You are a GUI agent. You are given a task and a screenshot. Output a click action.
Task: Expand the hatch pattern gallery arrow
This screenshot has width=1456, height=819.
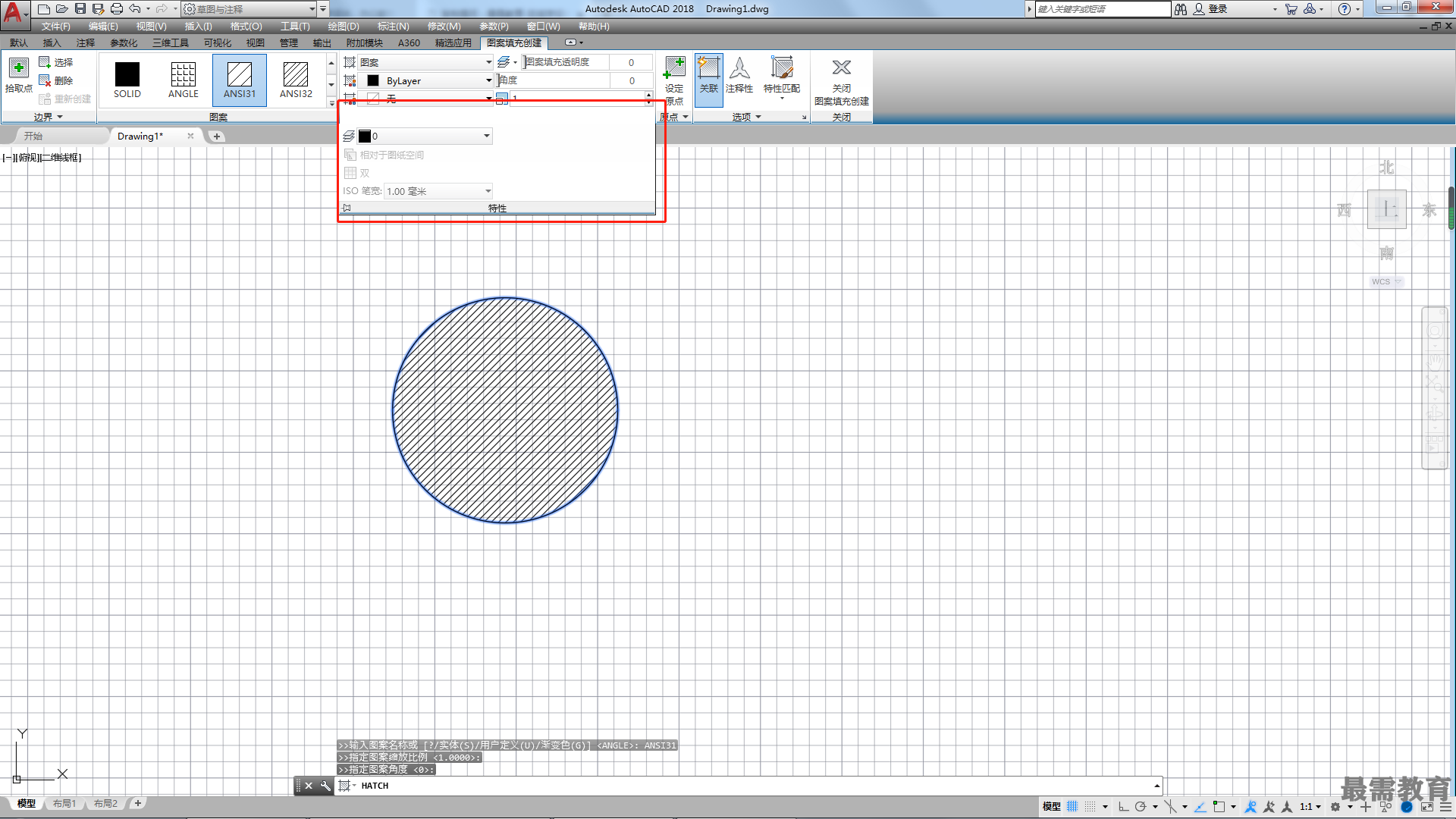331,102
